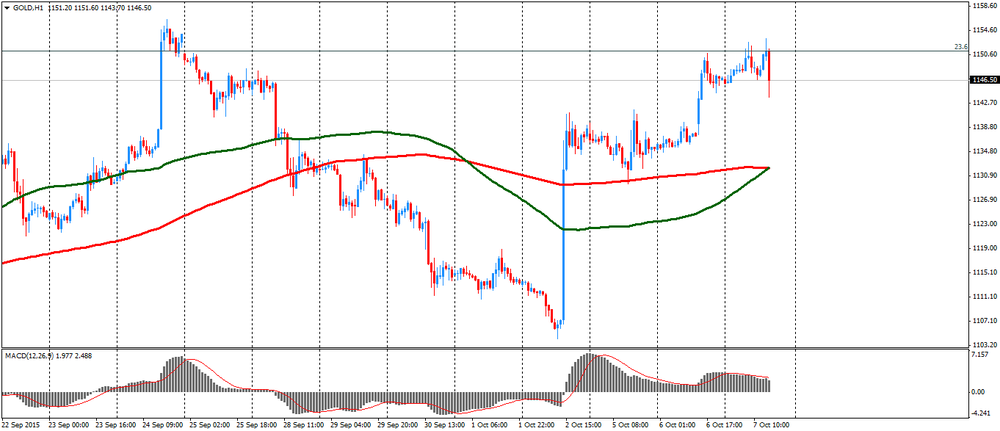Click the 1115.10 price scale label

[x=985, y=272]
